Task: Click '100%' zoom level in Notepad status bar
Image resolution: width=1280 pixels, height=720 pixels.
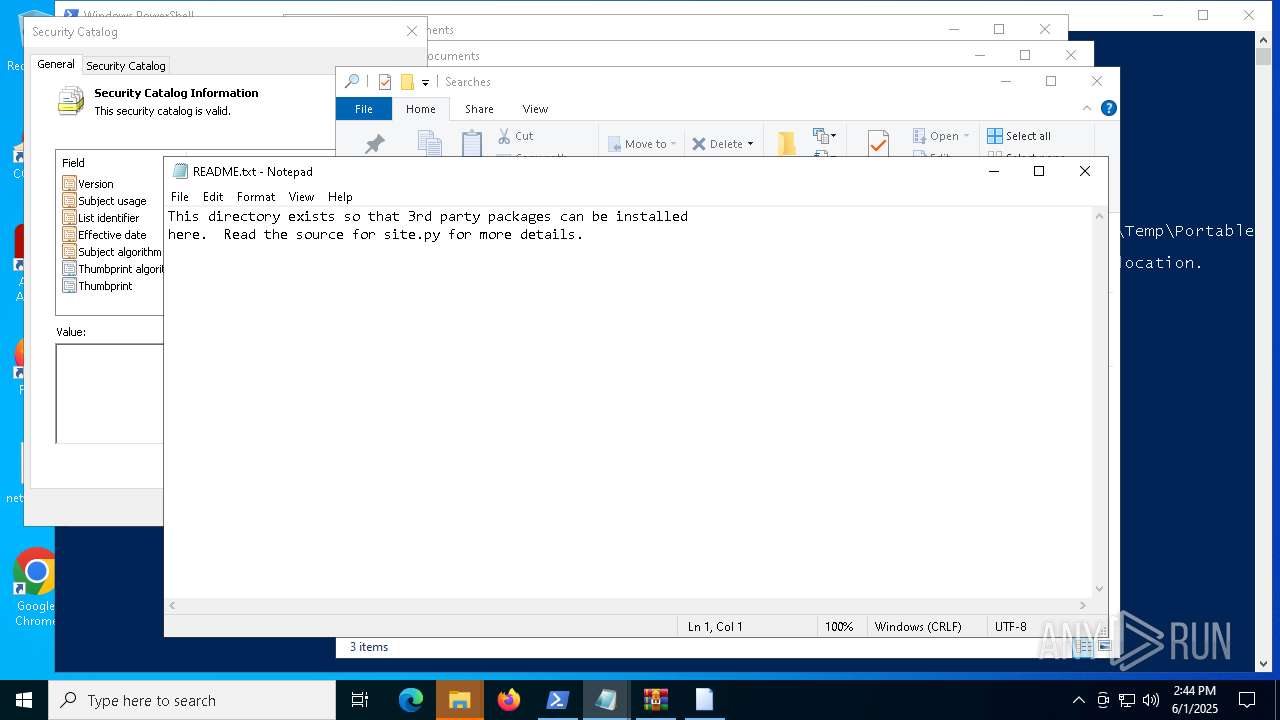Action: 839,627
